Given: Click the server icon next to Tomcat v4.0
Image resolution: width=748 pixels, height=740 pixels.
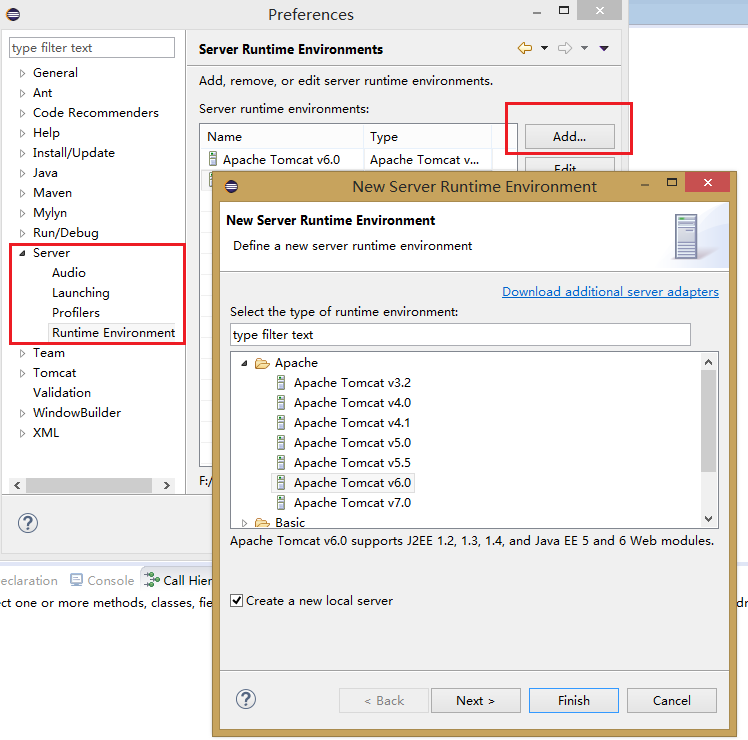Looking at the screenshot, I should point(281,403).
